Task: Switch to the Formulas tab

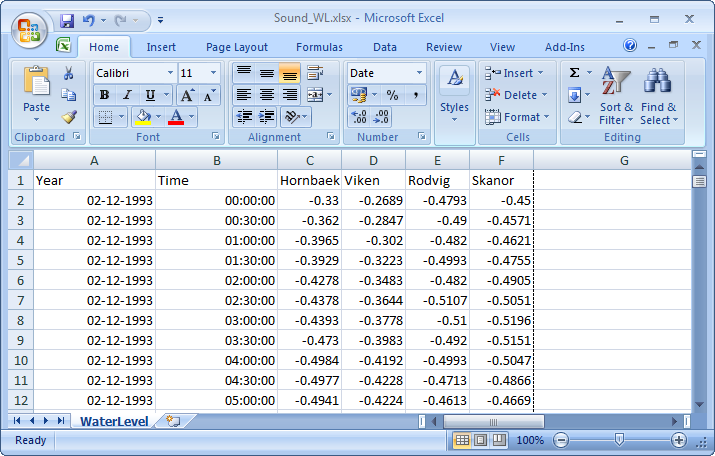Action: point(319,47)
